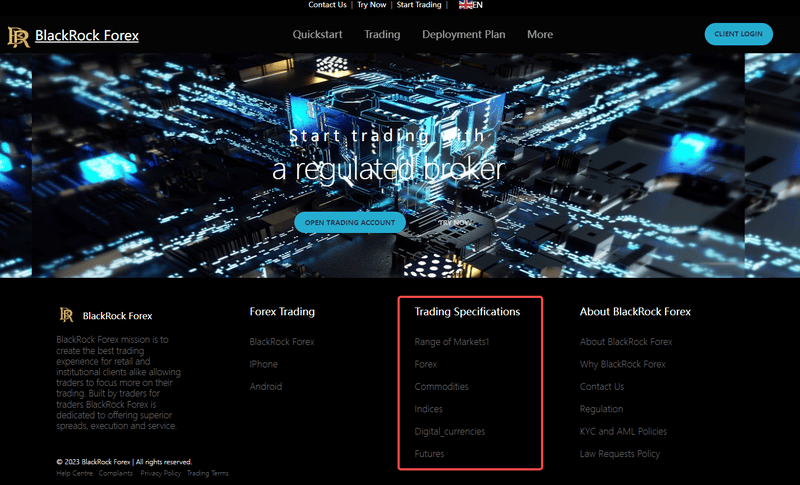
Task: Open the Help Centre footer link
Action: coord(74,473)
